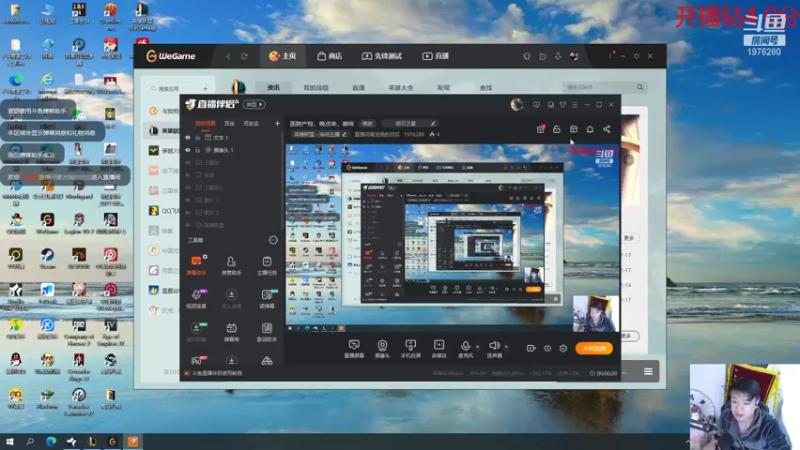Add 摄像头 camera source
800x450 pixels.
click(382, 349)
